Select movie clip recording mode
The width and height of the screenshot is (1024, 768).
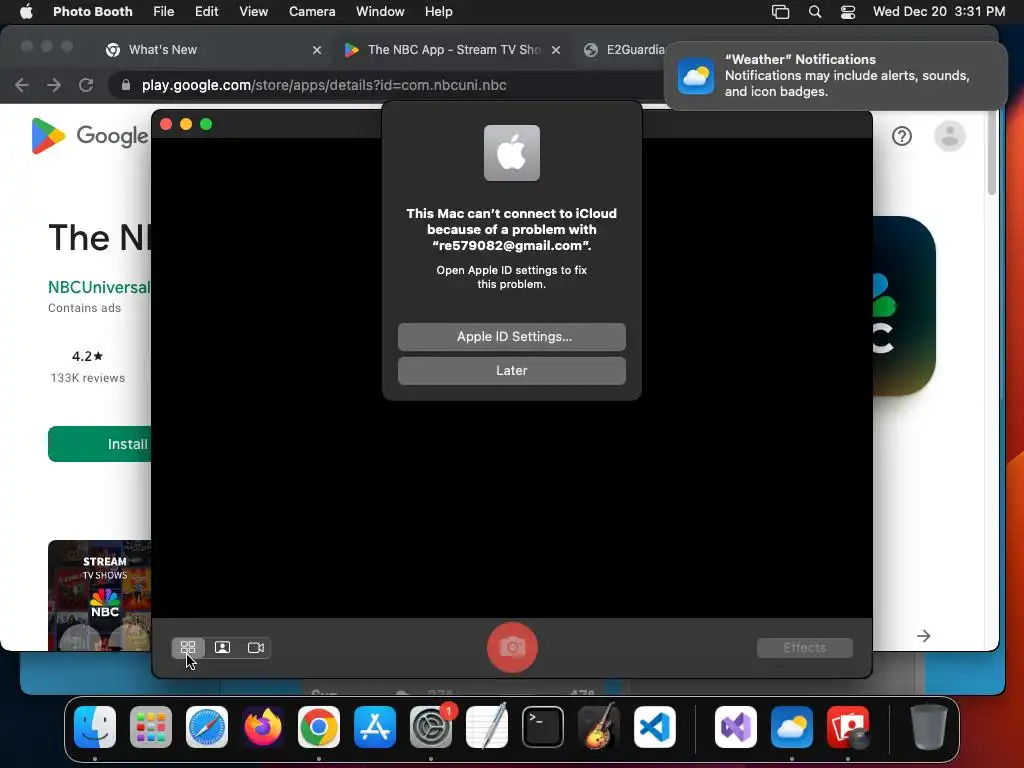(255, 647)
